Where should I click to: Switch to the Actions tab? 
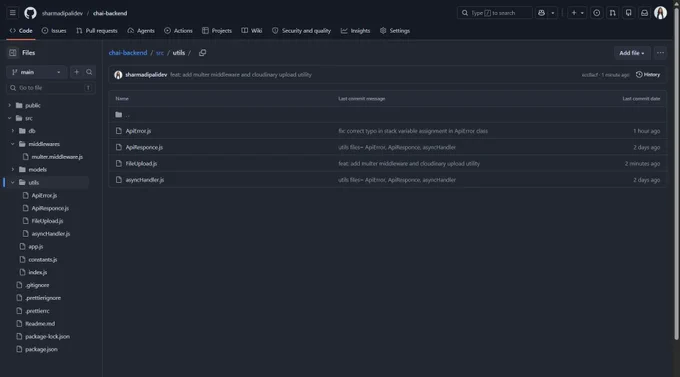[x=178, y=31]
